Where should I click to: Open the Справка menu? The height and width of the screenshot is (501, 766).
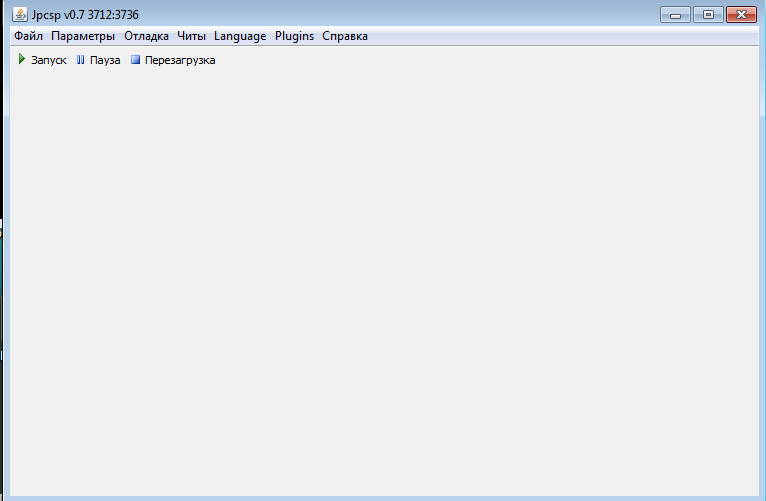(345, 36)
